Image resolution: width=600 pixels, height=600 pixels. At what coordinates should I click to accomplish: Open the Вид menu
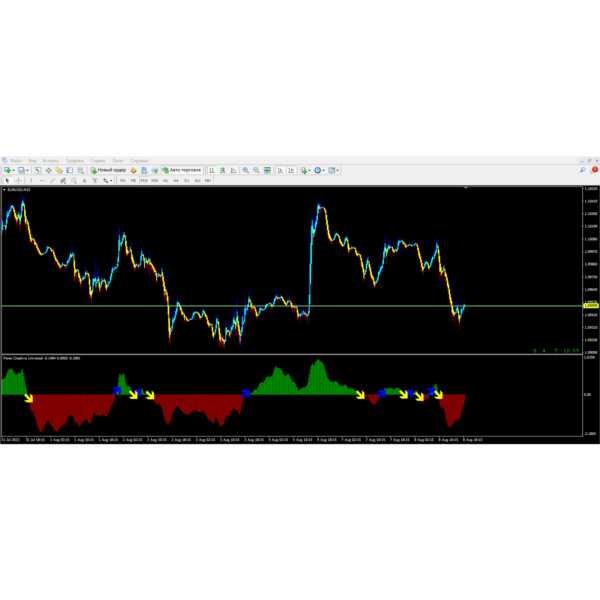(32, 161)
